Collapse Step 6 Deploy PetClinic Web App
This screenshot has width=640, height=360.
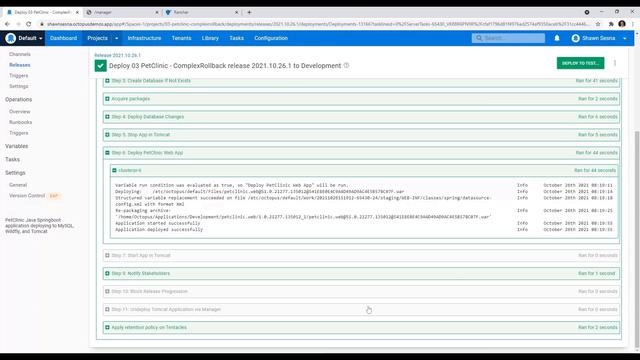click(107, 153)
